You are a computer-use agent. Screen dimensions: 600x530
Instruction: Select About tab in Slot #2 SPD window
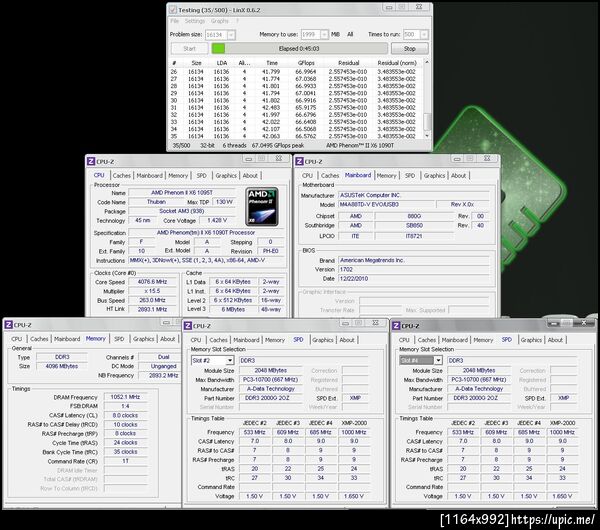tap(347, 340)
